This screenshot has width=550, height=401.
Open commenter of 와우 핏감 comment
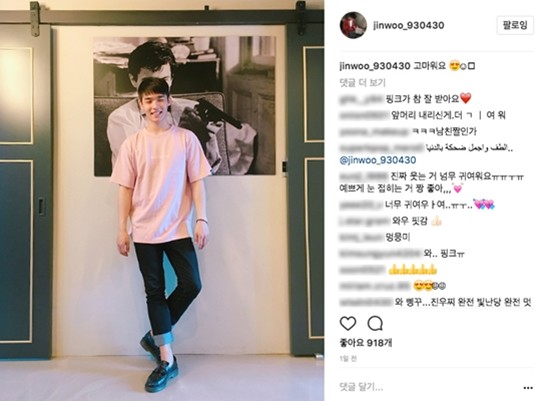tap(364, 221)
